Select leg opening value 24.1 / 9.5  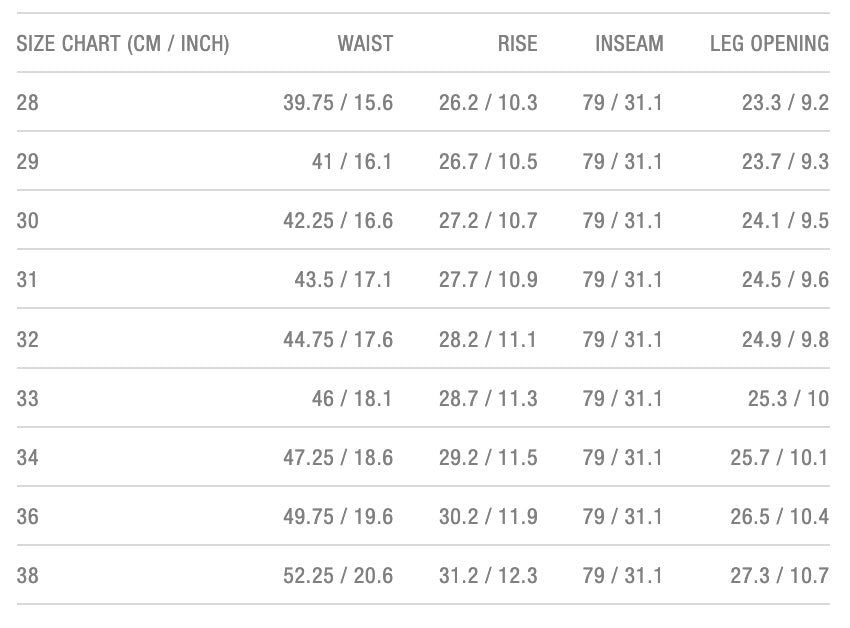pos(785,220)
